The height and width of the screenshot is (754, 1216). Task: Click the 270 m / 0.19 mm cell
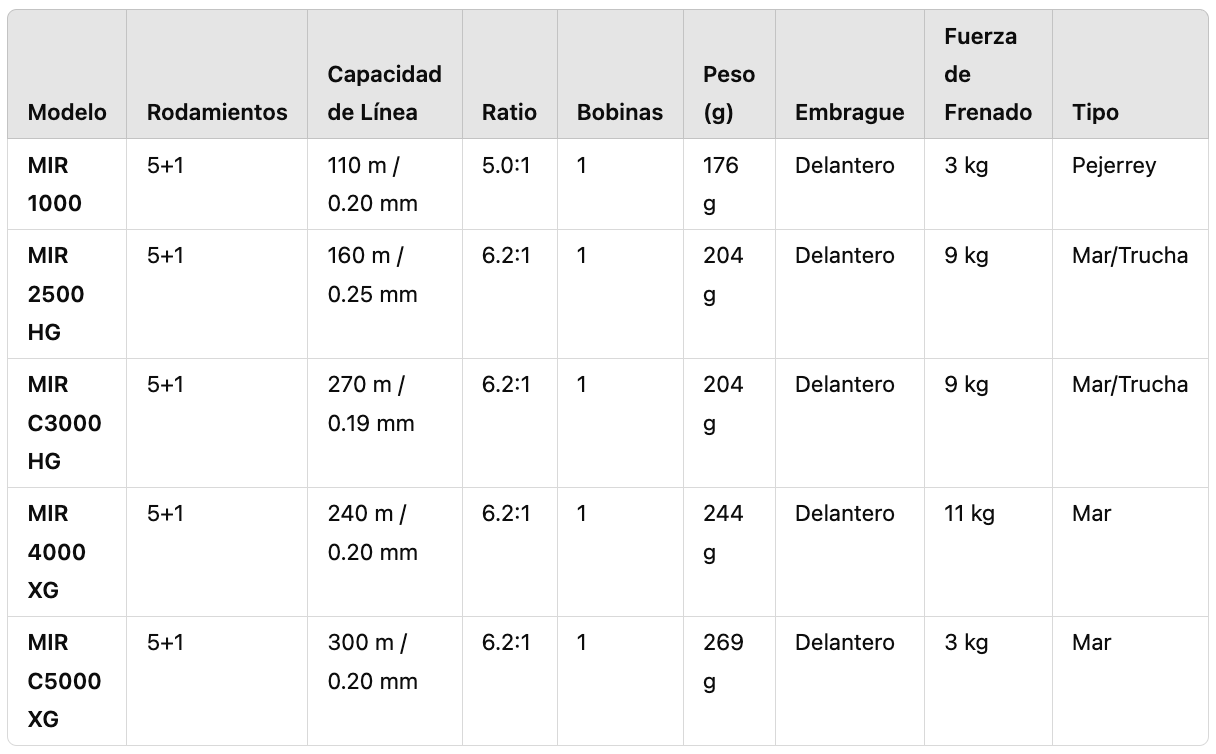(x=371, y=403)
